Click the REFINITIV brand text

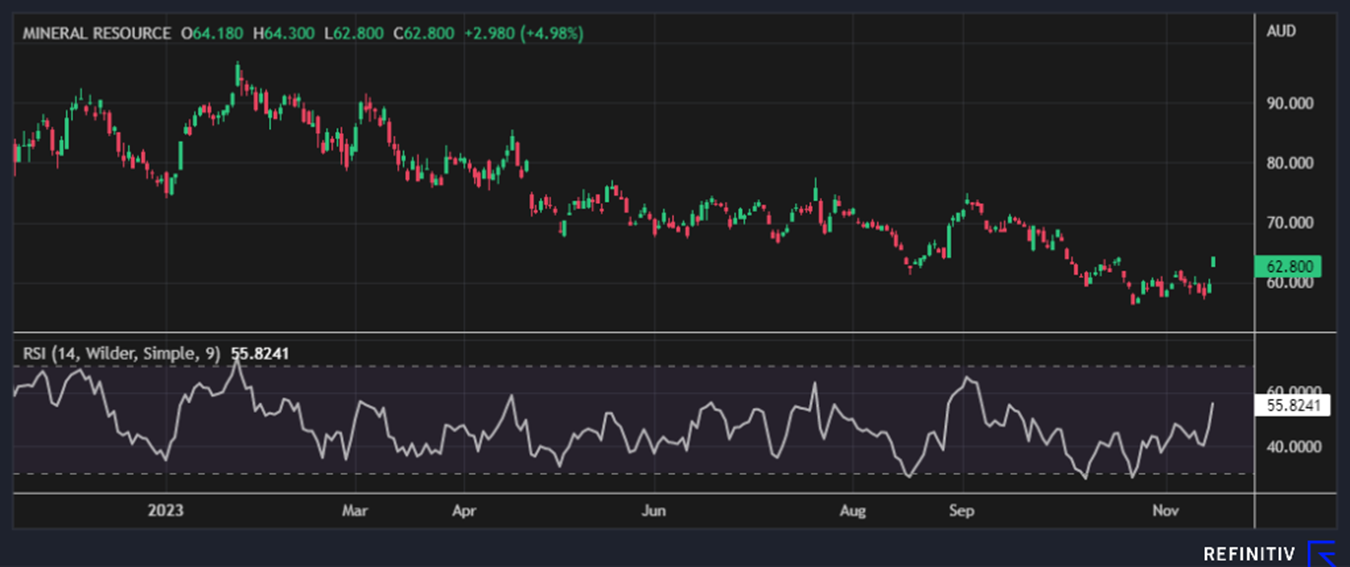(x=1248, y=554)
